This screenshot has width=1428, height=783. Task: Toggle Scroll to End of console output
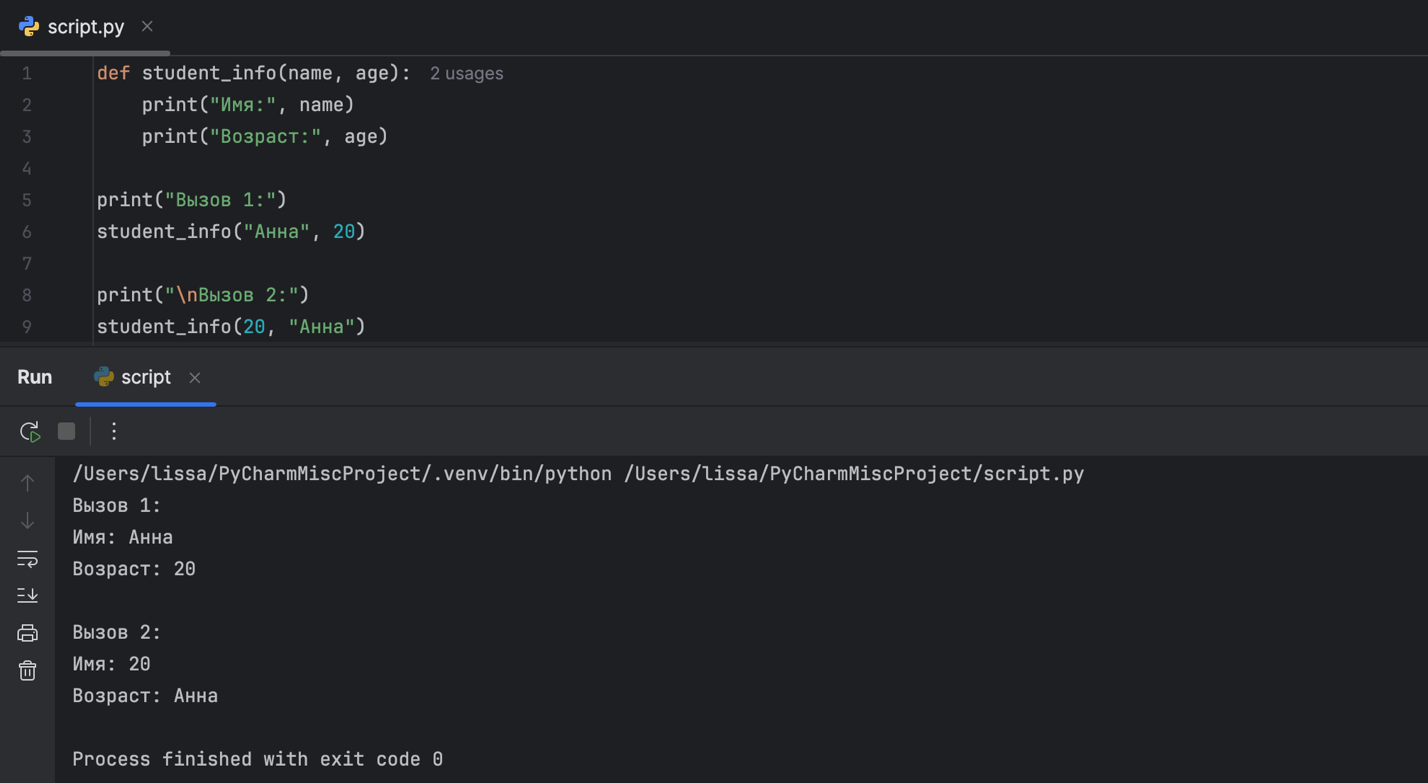coord(27,595)
